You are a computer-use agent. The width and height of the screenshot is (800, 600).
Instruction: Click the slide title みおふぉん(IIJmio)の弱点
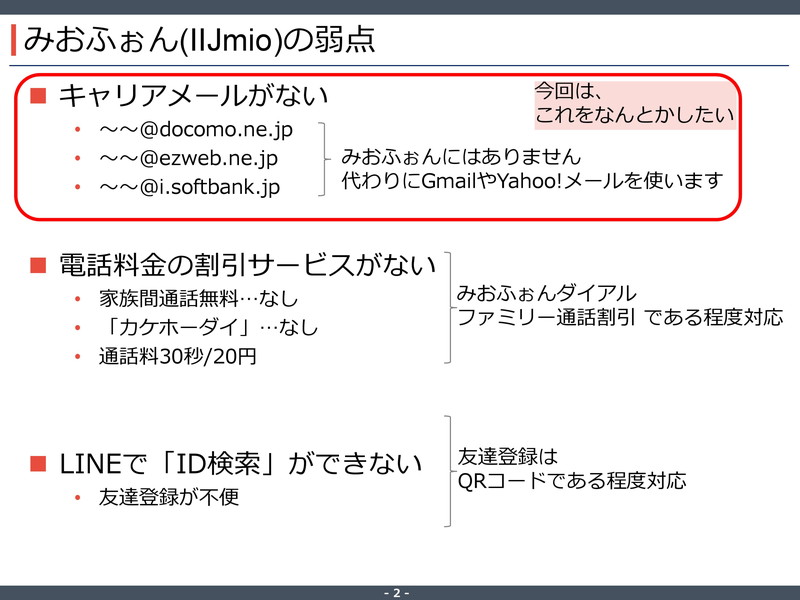pyautogui.click(x=199, y=40)
